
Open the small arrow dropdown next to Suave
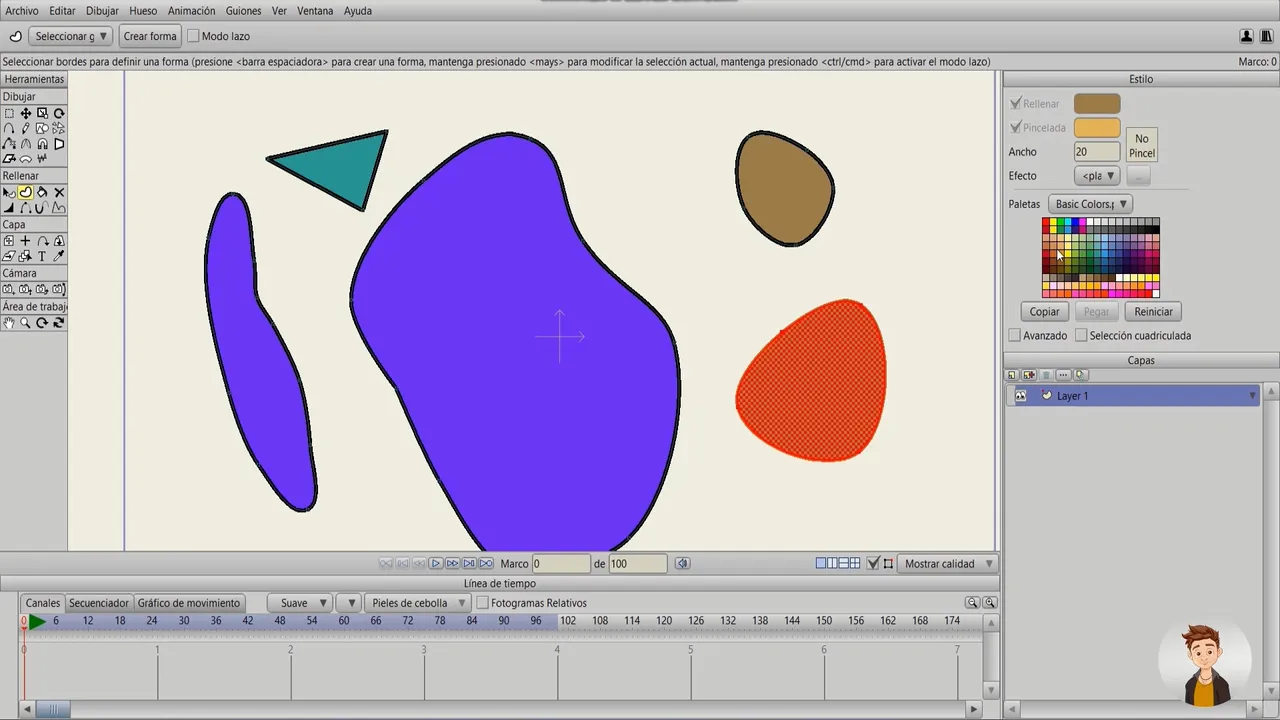pyautogui.click(x=347, y=603)
